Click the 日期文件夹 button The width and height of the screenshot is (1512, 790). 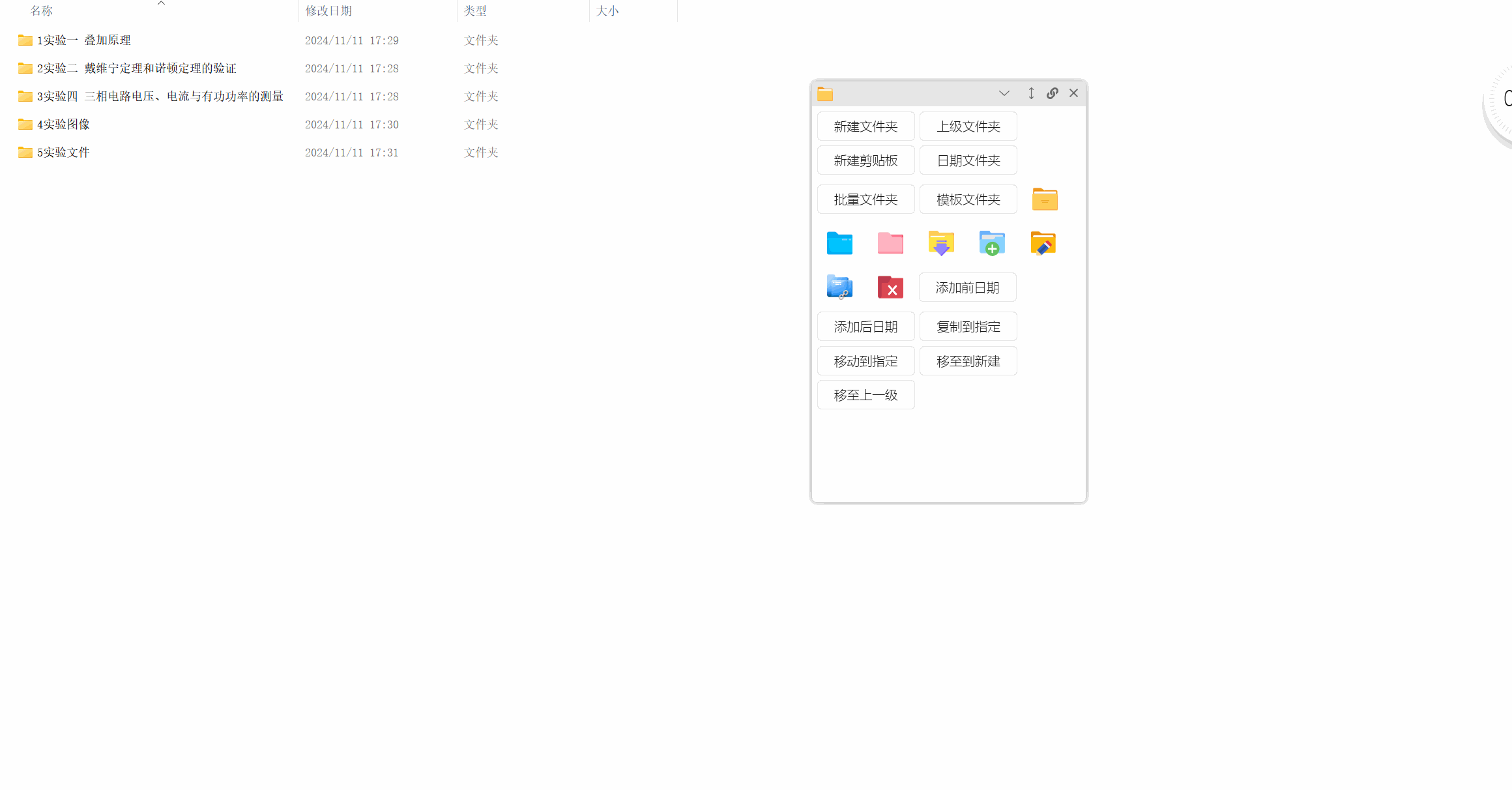click(968, 160)
